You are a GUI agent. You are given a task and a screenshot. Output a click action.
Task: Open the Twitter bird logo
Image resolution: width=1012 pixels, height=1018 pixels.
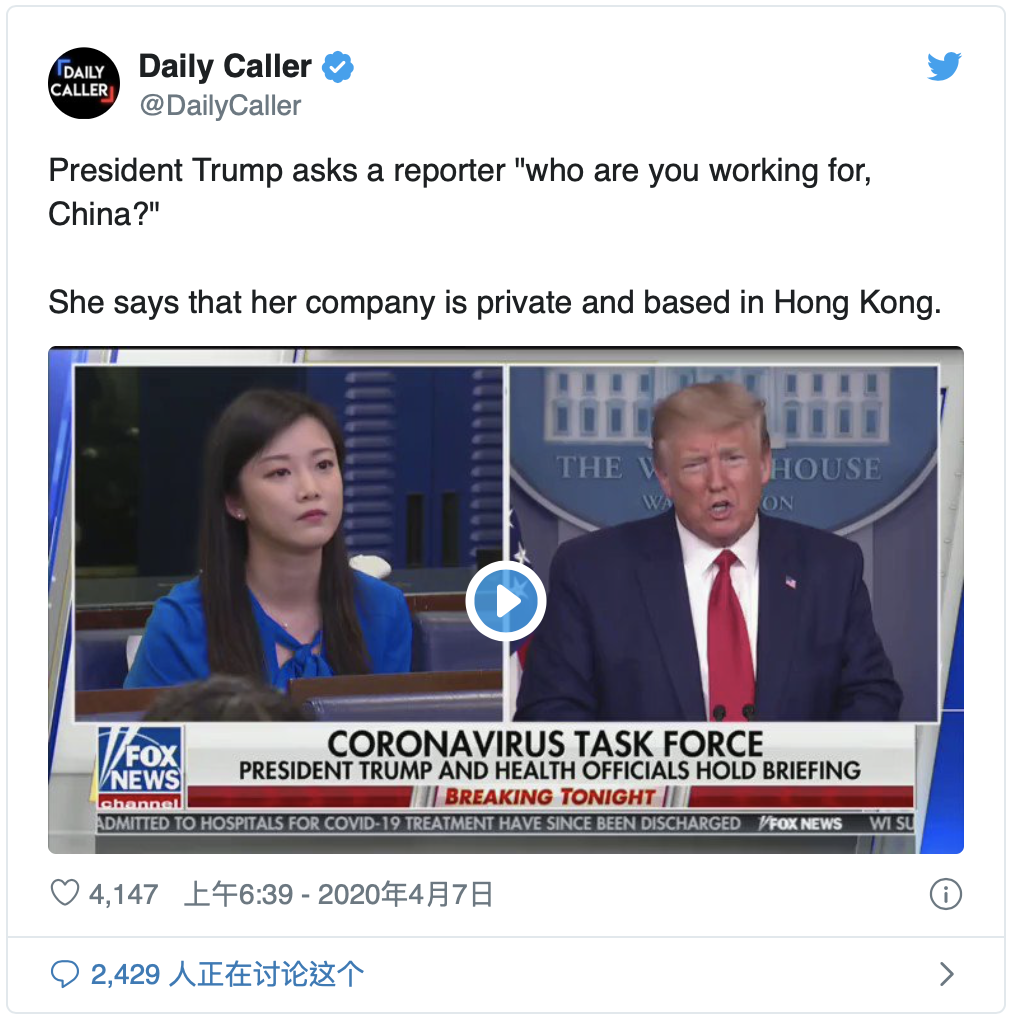click(944, 66)
